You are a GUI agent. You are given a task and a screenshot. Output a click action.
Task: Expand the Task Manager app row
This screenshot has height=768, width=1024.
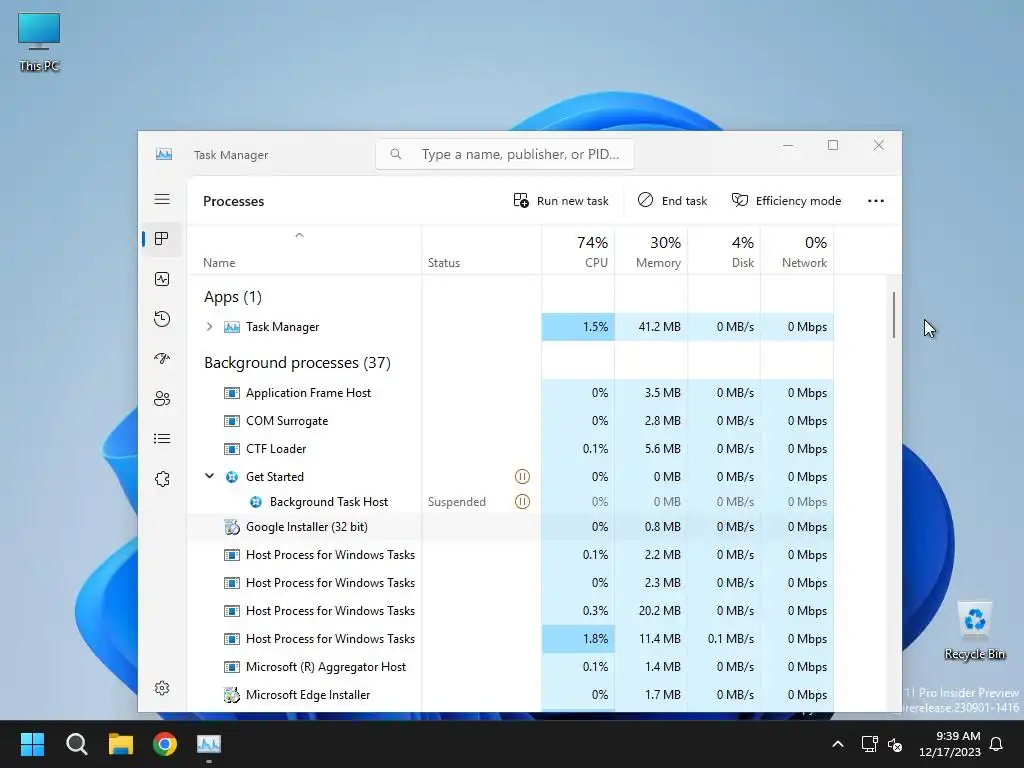(209, 327)
